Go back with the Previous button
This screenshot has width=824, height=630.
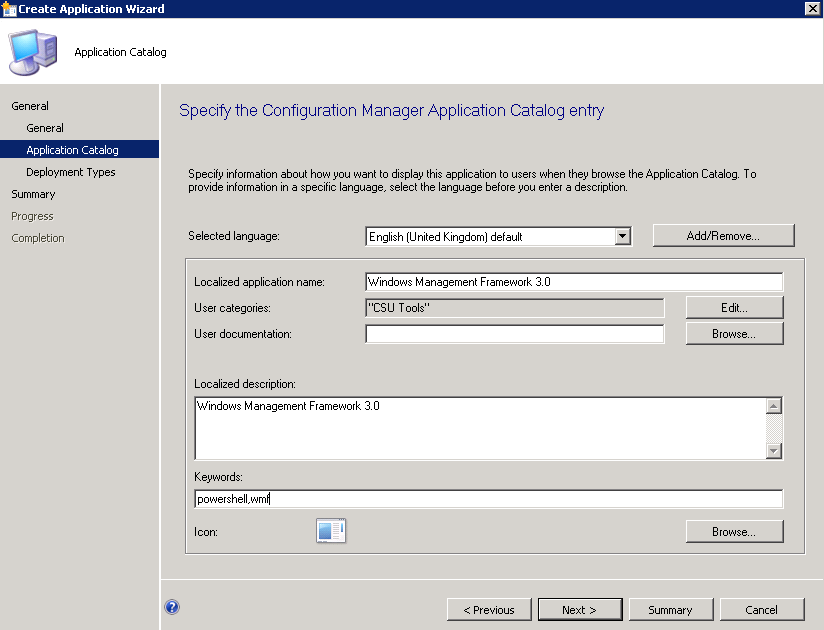point(489,610)
